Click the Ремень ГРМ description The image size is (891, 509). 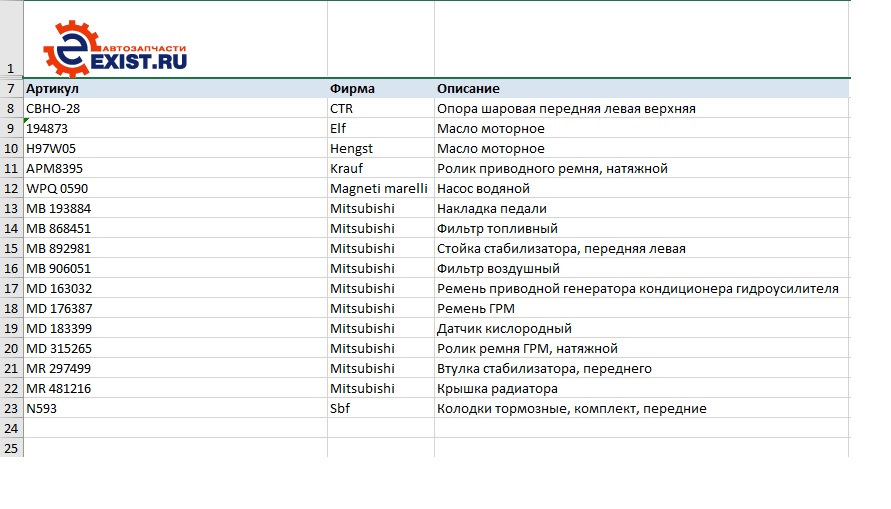point(642,308)
